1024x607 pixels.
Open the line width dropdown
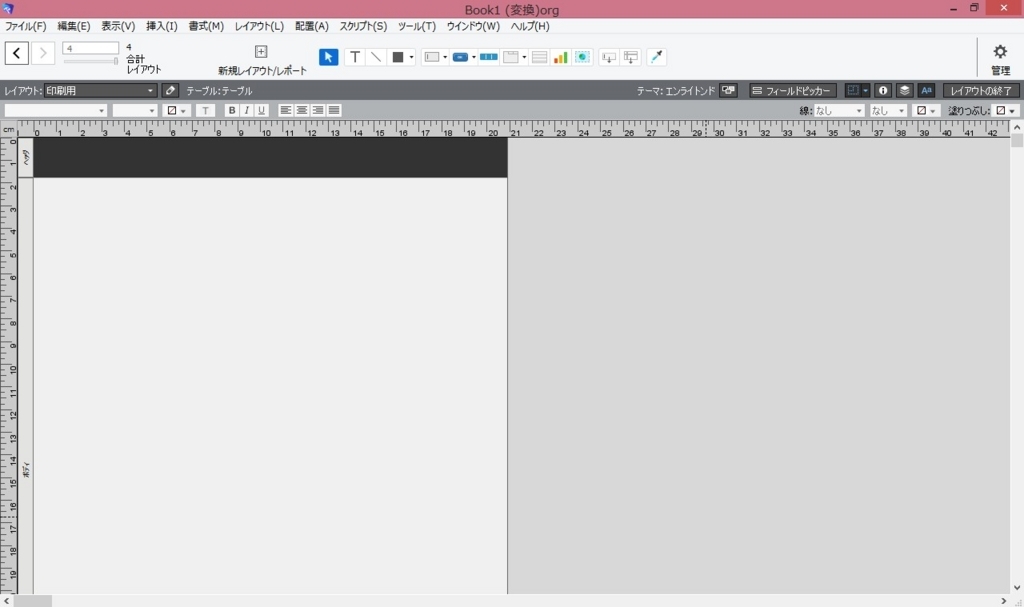pyautogui.click(x=888, y=110)
